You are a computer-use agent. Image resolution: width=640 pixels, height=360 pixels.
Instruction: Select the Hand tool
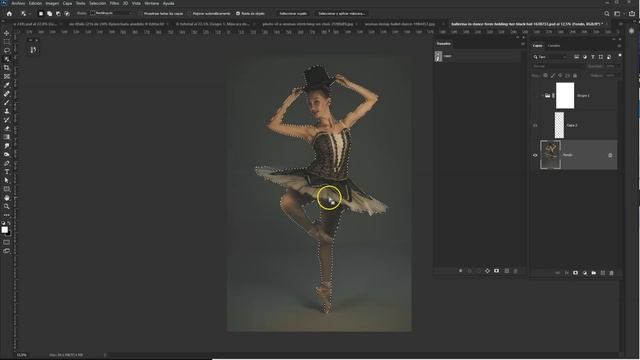(x=7, y=198)
